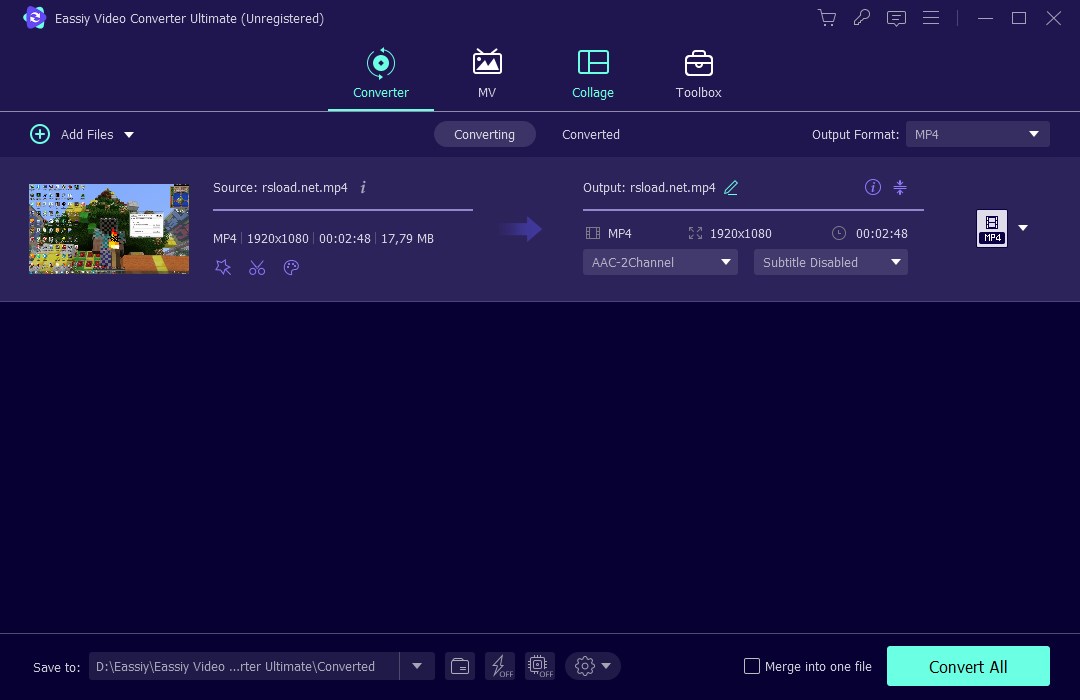Open the feedback message icon
This screenshot has width=1080, height=700.
click(896, 18)
